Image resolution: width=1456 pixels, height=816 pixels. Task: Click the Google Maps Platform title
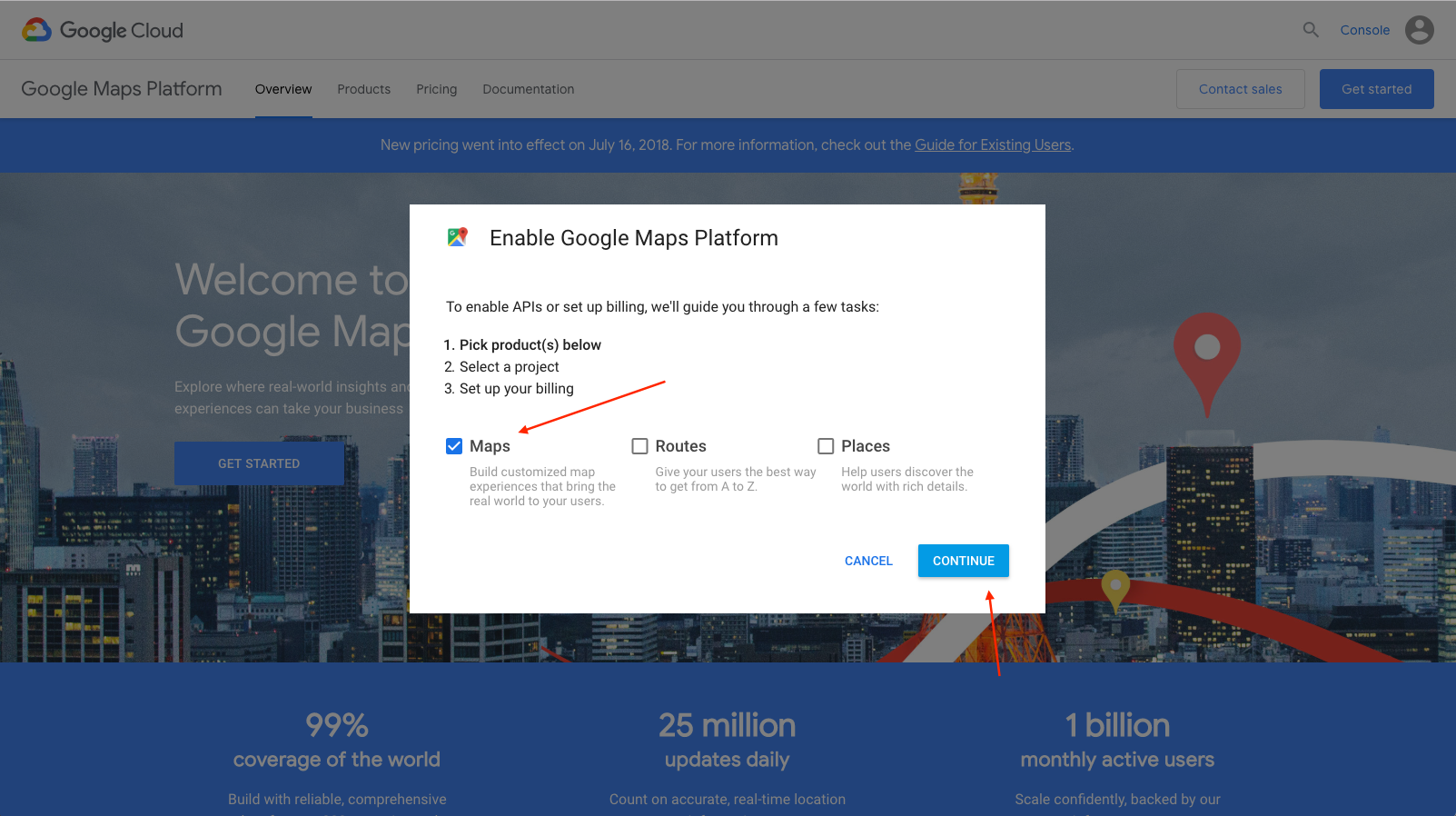click(x=122, y=89)
